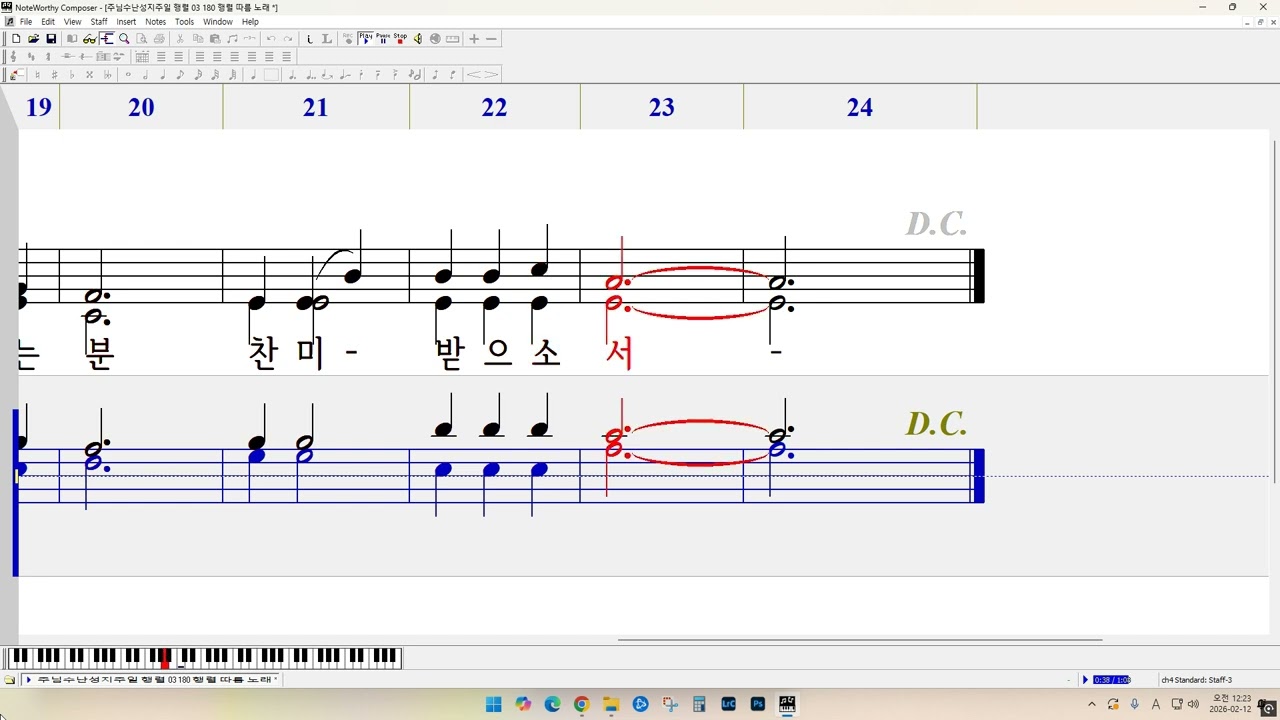Click the speaker volume icon in toolbar
Screen dimensions: 1280x720
click(418, 39)
